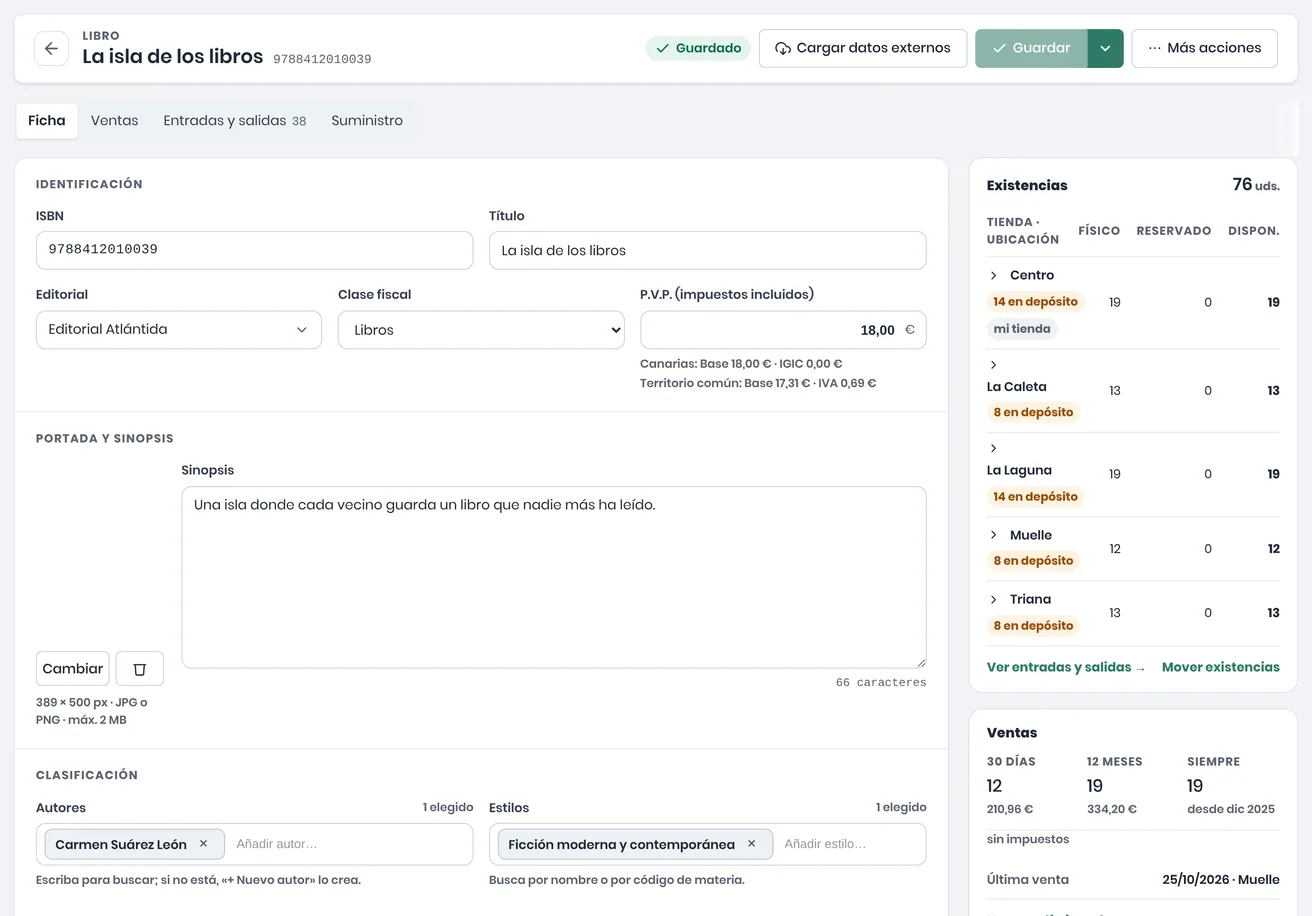This screenshot has height=916, width=1312.
Task: Click into the Sinopsis text area
Action: [x=554, y=577]
